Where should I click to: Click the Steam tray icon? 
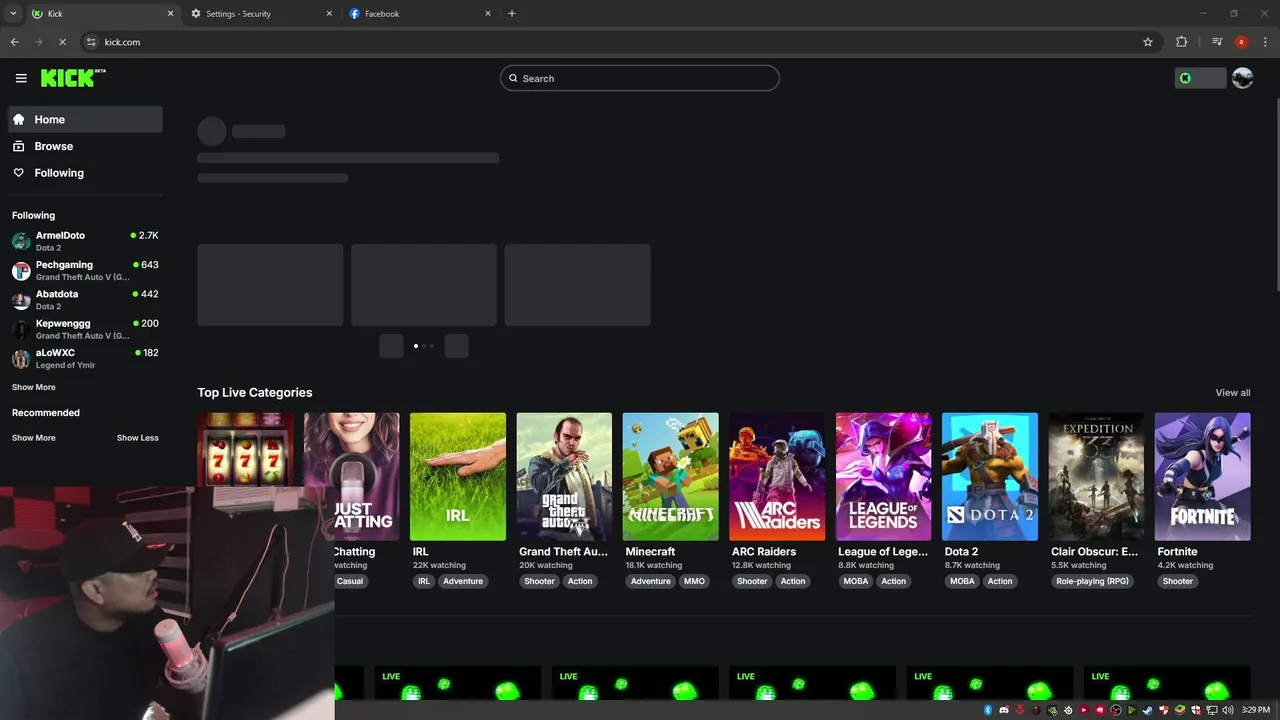[1147, 710]
